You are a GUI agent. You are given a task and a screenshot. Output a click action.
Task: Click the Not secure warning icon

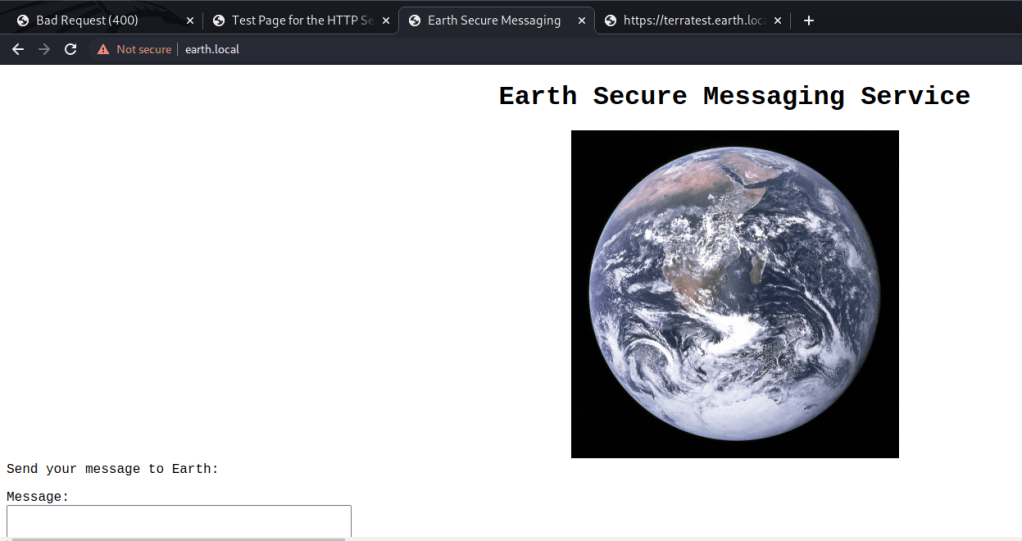pyautogui.click(x=103, y=49)
